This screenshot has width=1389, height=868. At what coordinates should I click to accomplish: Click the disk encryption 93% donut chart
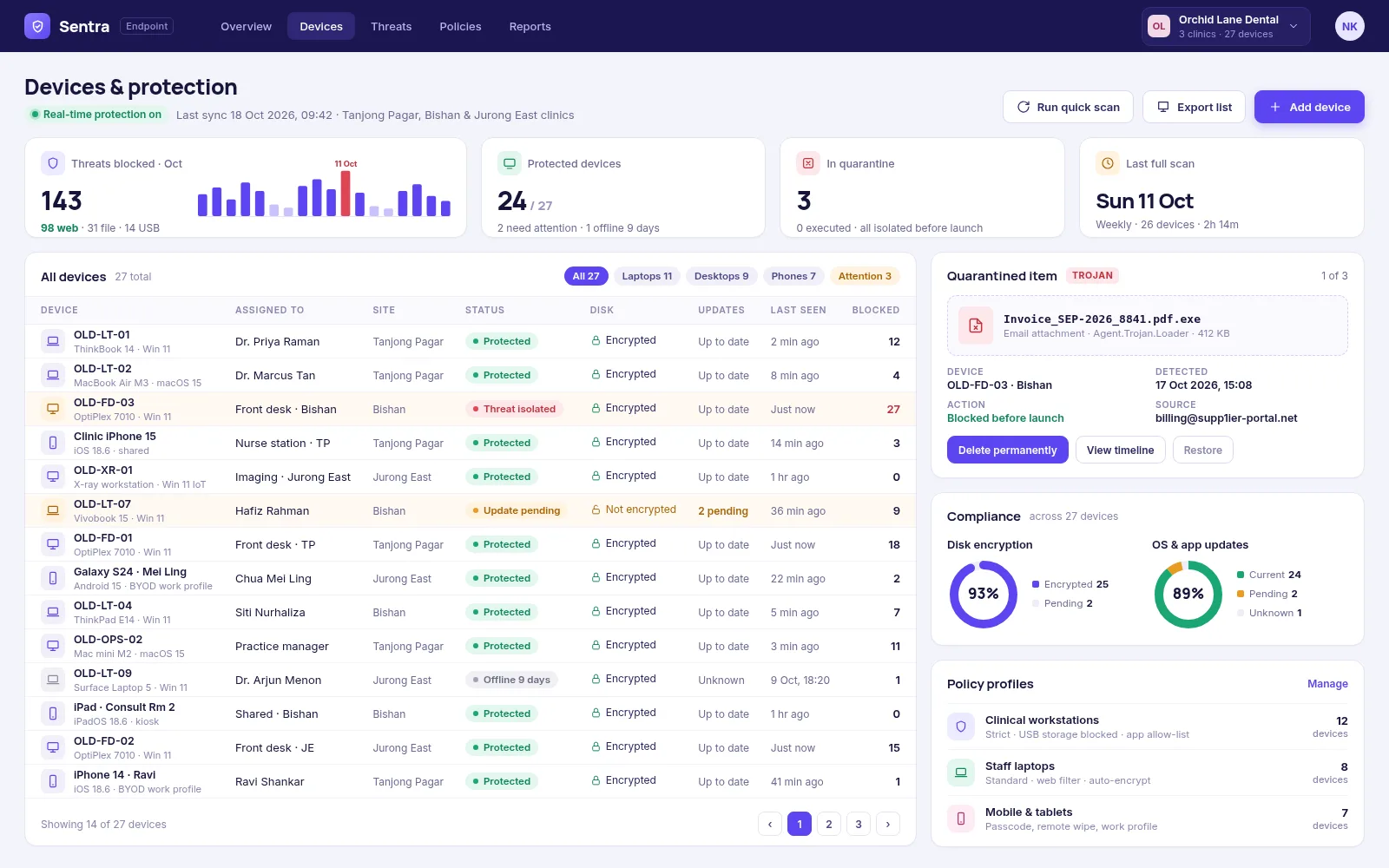(x=984, y=594)
